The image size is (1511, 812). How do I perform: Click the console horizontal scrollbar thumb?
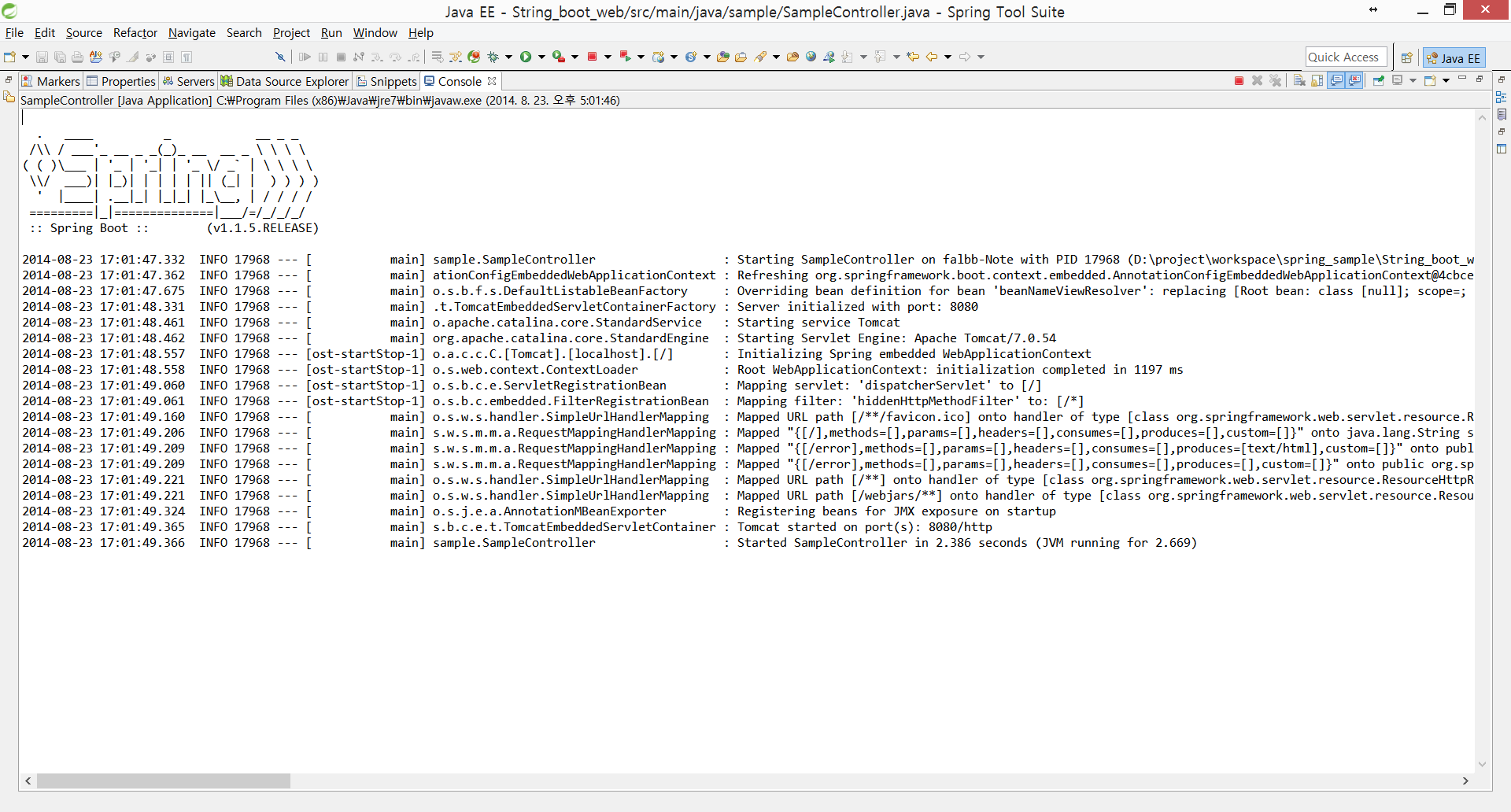click(164, 781)
